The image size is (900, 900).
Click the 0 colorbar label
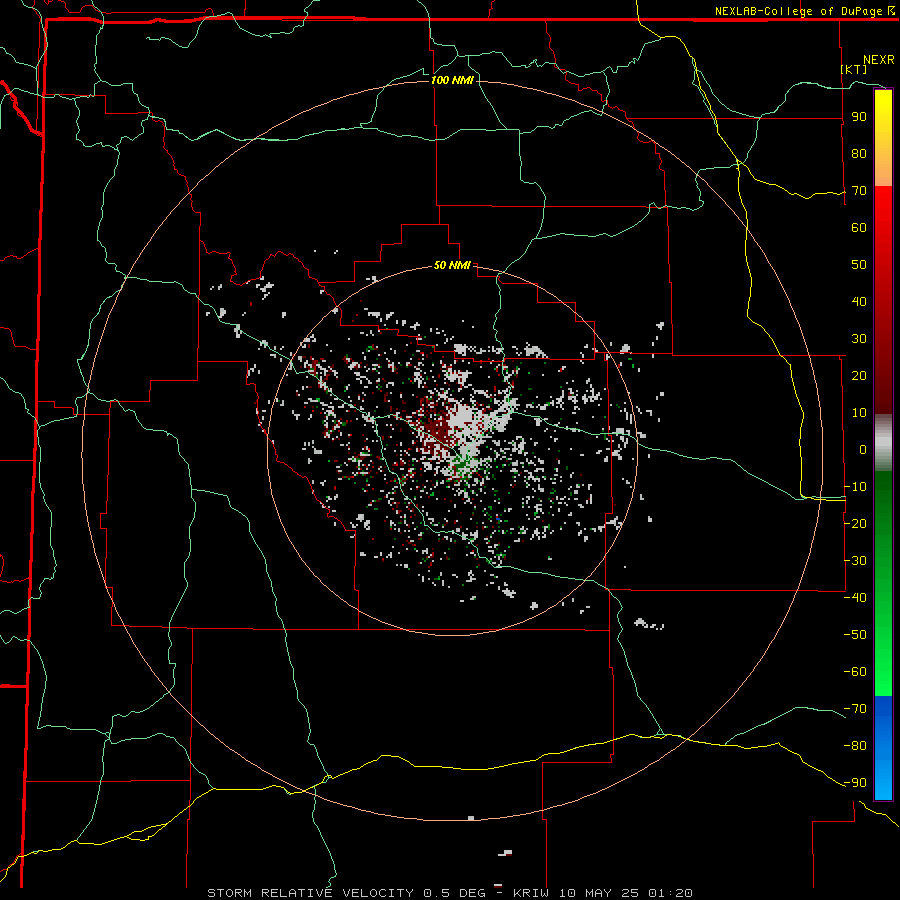(x=863, y=449)
